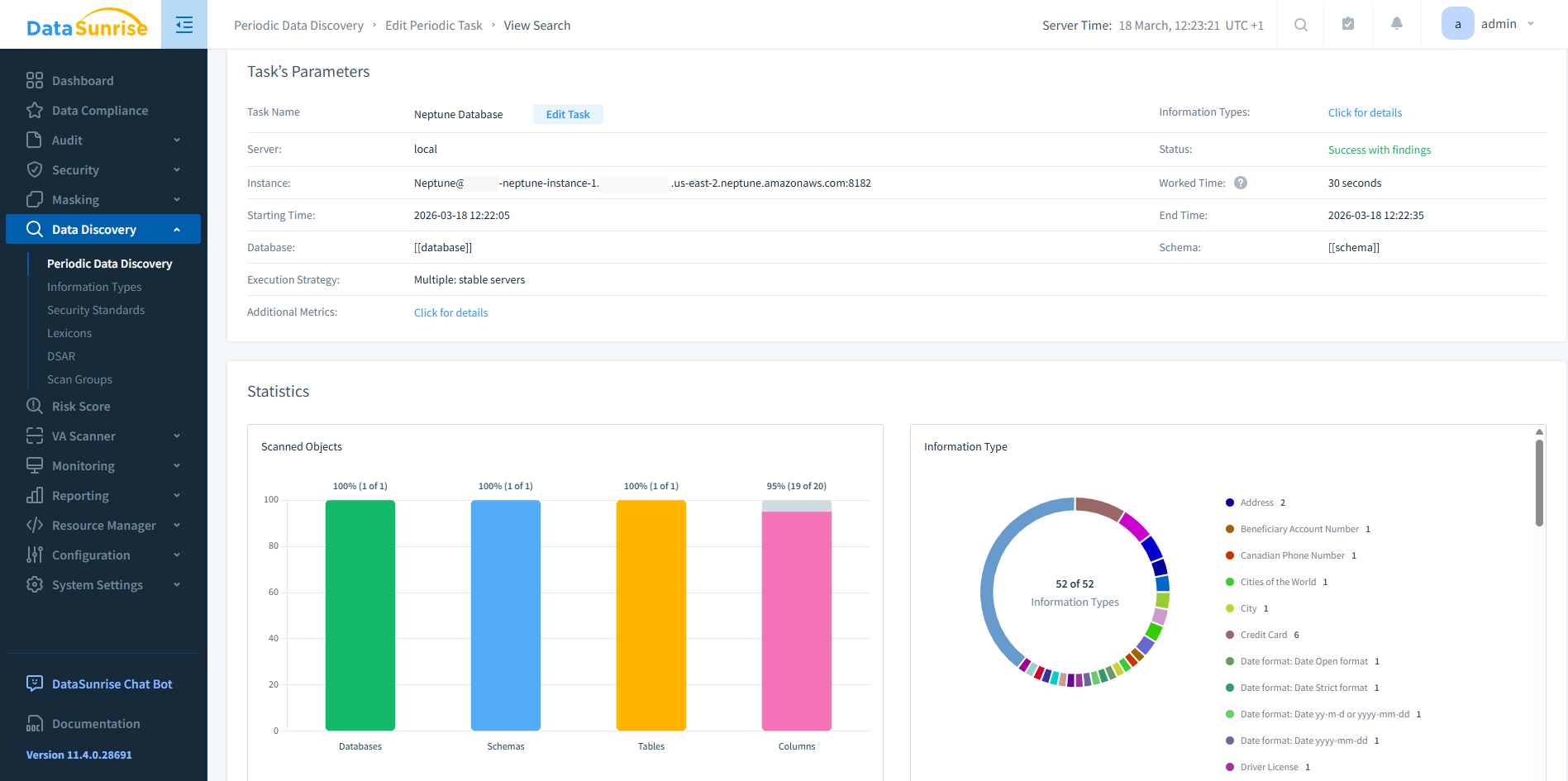Open the Worked Time help tooltip icon

click(1241, 183)
